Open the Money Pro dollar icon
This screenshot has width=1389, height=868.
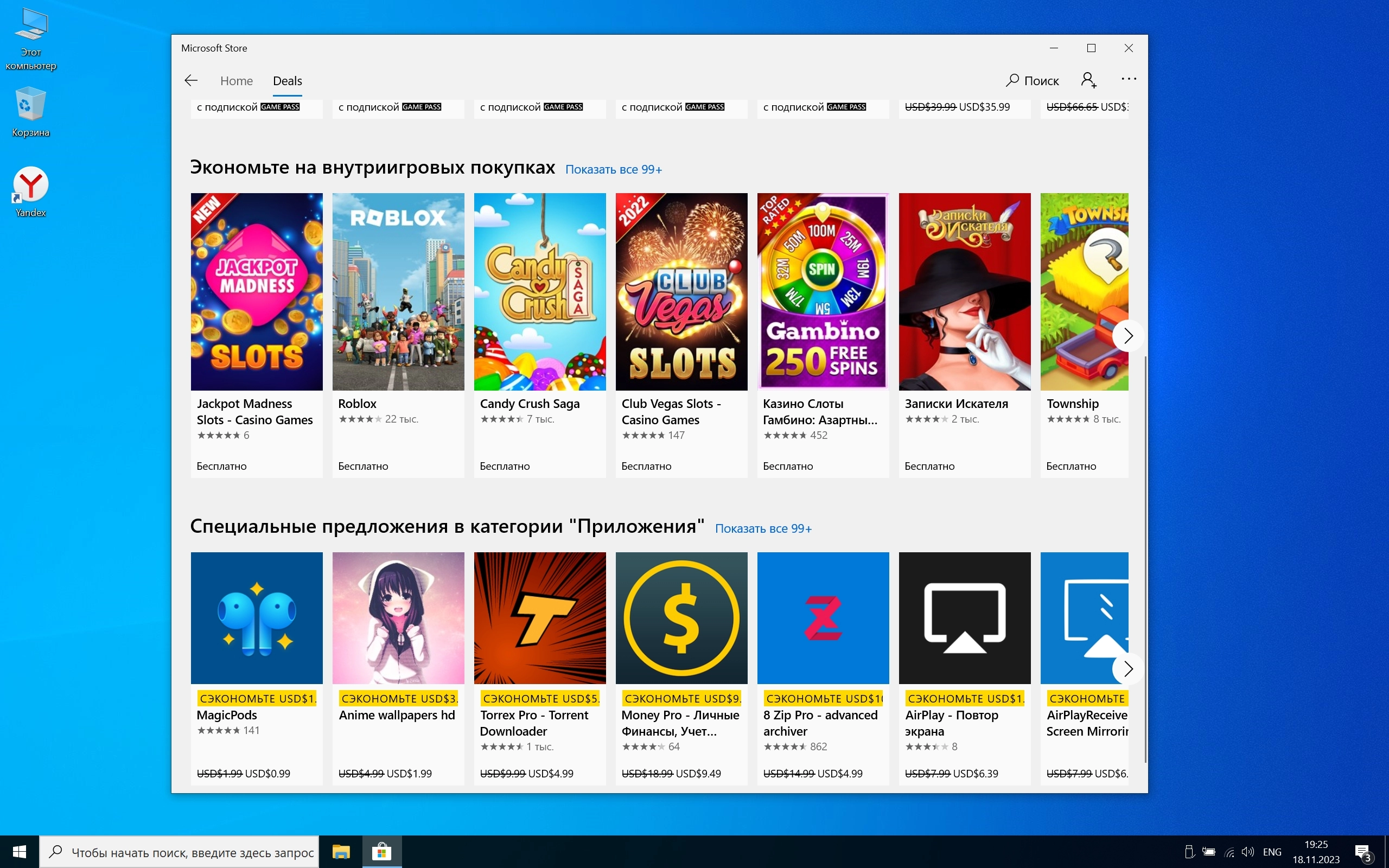681,618
